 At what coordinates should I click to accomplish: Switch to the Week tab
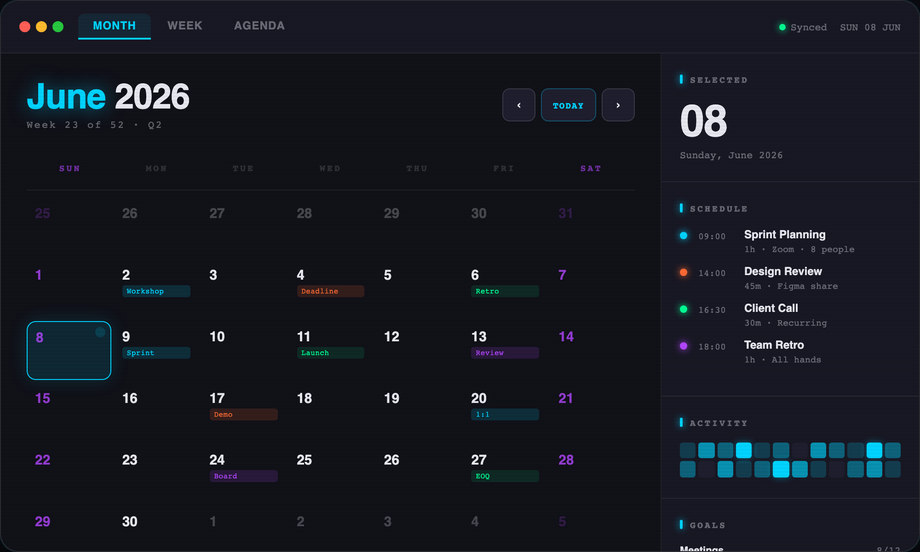click(x=185, y=26)
